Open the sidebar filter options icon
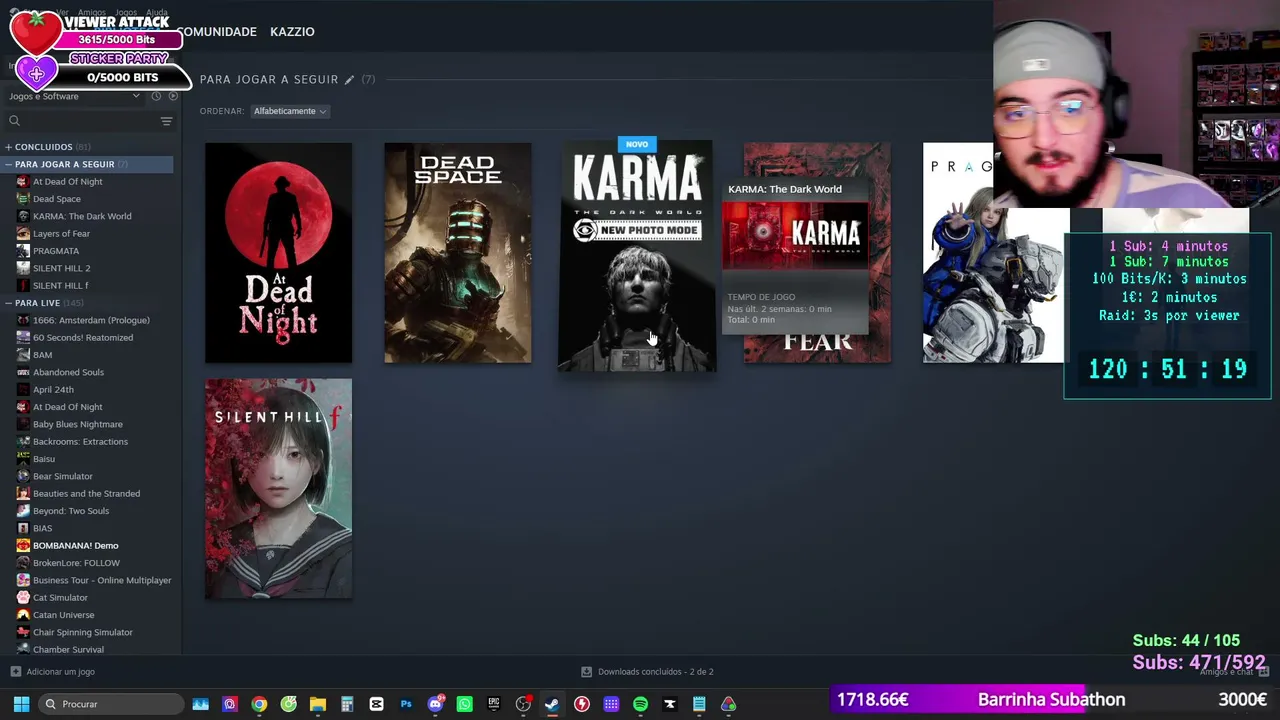Image resolution: width=1280 pixels, height=720 pixels. (x=166, y=121)
